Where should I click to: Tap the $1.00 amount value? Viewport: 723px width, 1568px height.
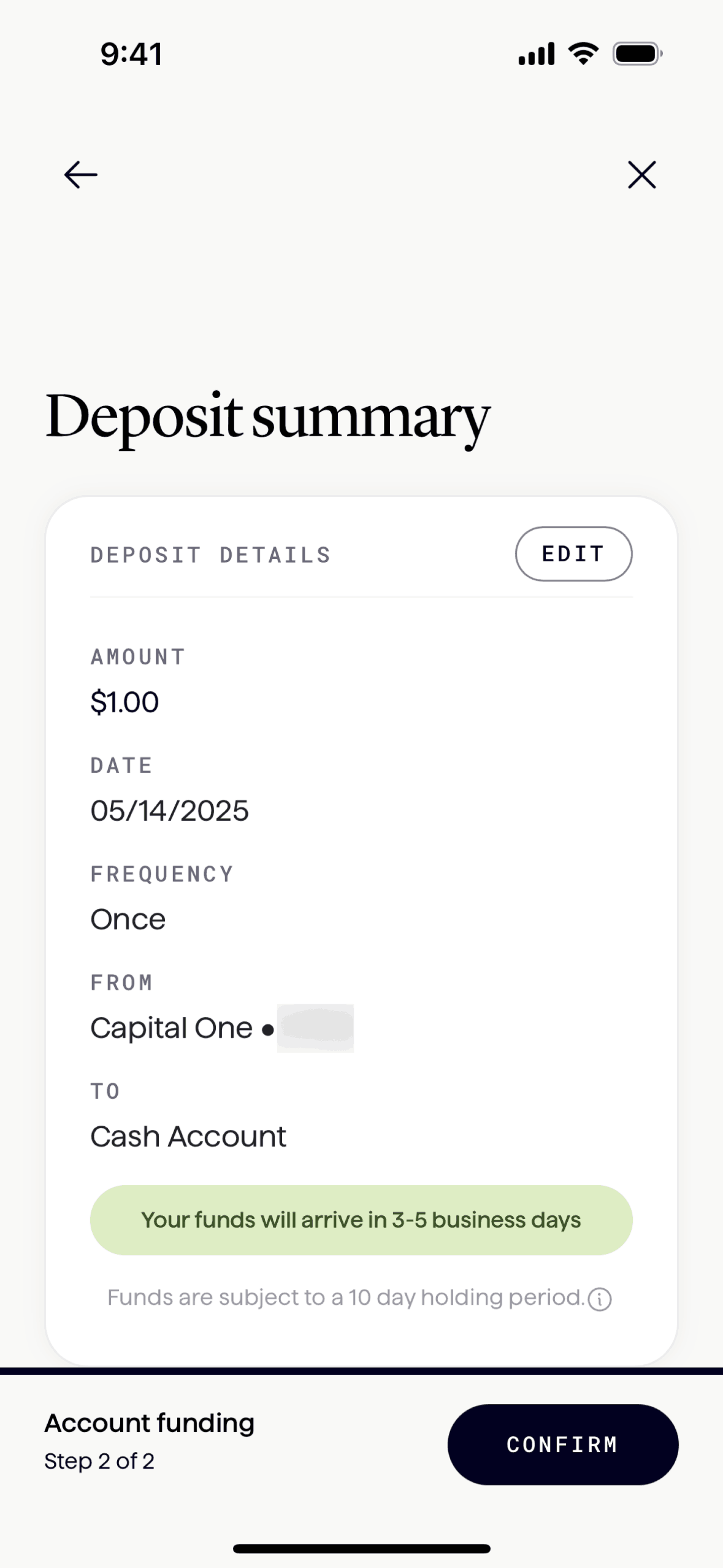124,702
